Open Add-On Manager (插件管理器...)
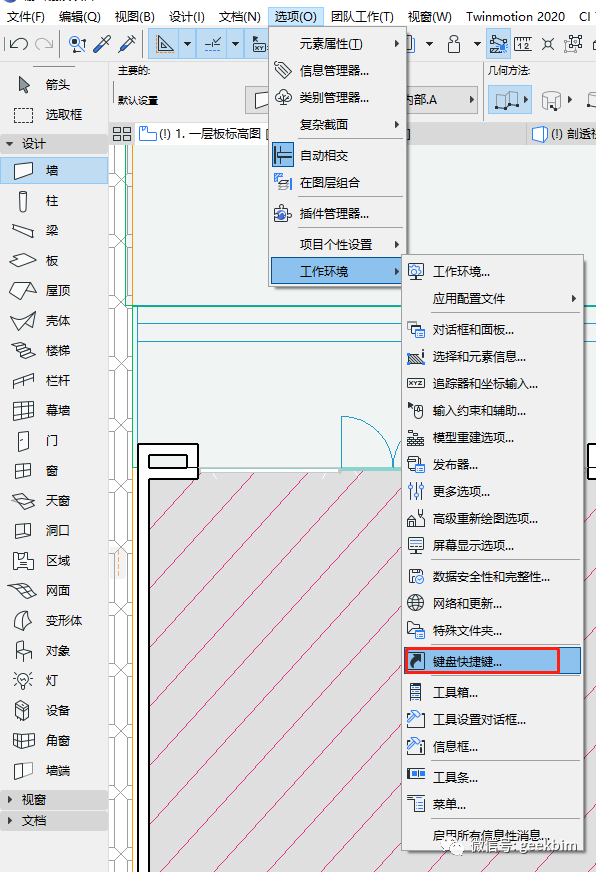The height and width of the screenshot is (872, 596). tap(337, 214)
